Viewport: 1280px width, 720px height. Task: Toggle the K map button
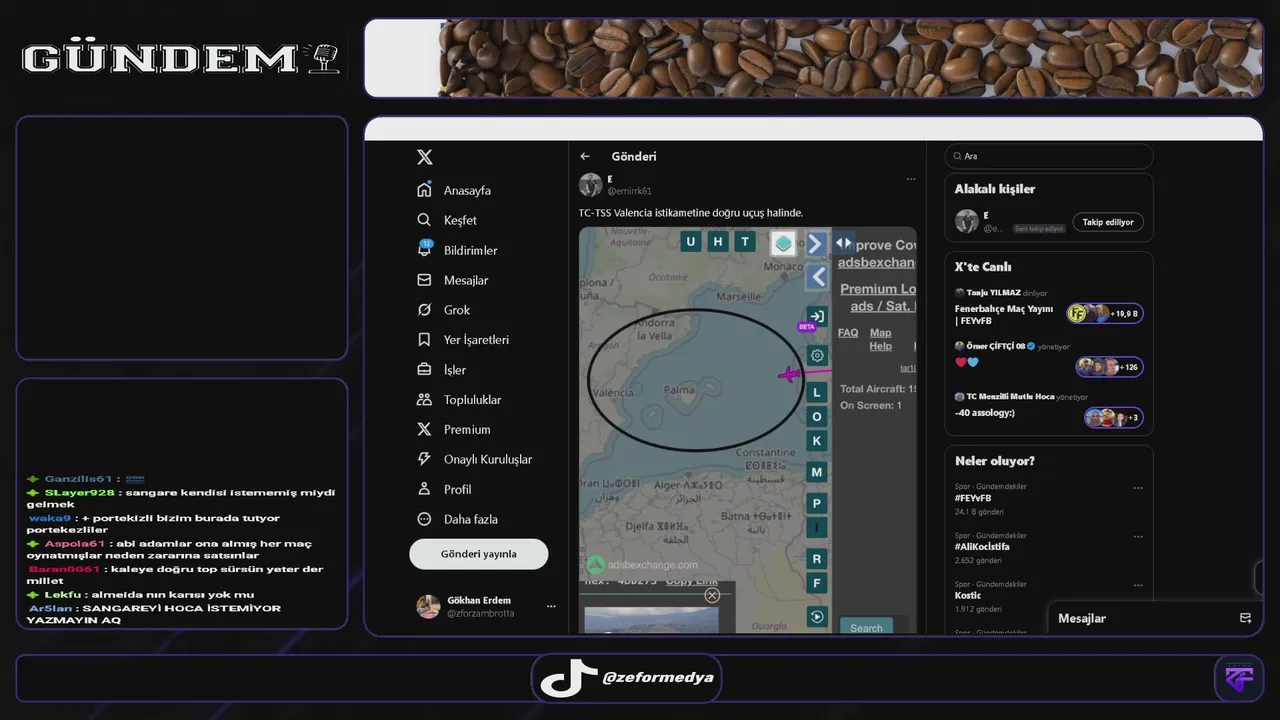click(817, 441)
